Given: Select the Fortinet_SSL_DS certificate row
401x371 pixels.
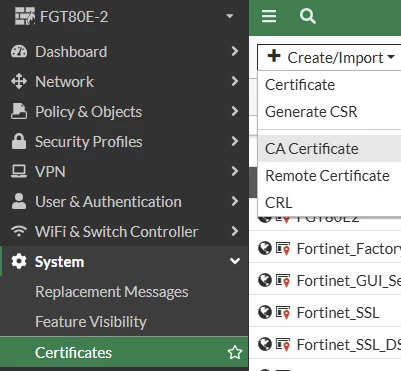Looking at the screenshot, I should [x=325, y=344].
